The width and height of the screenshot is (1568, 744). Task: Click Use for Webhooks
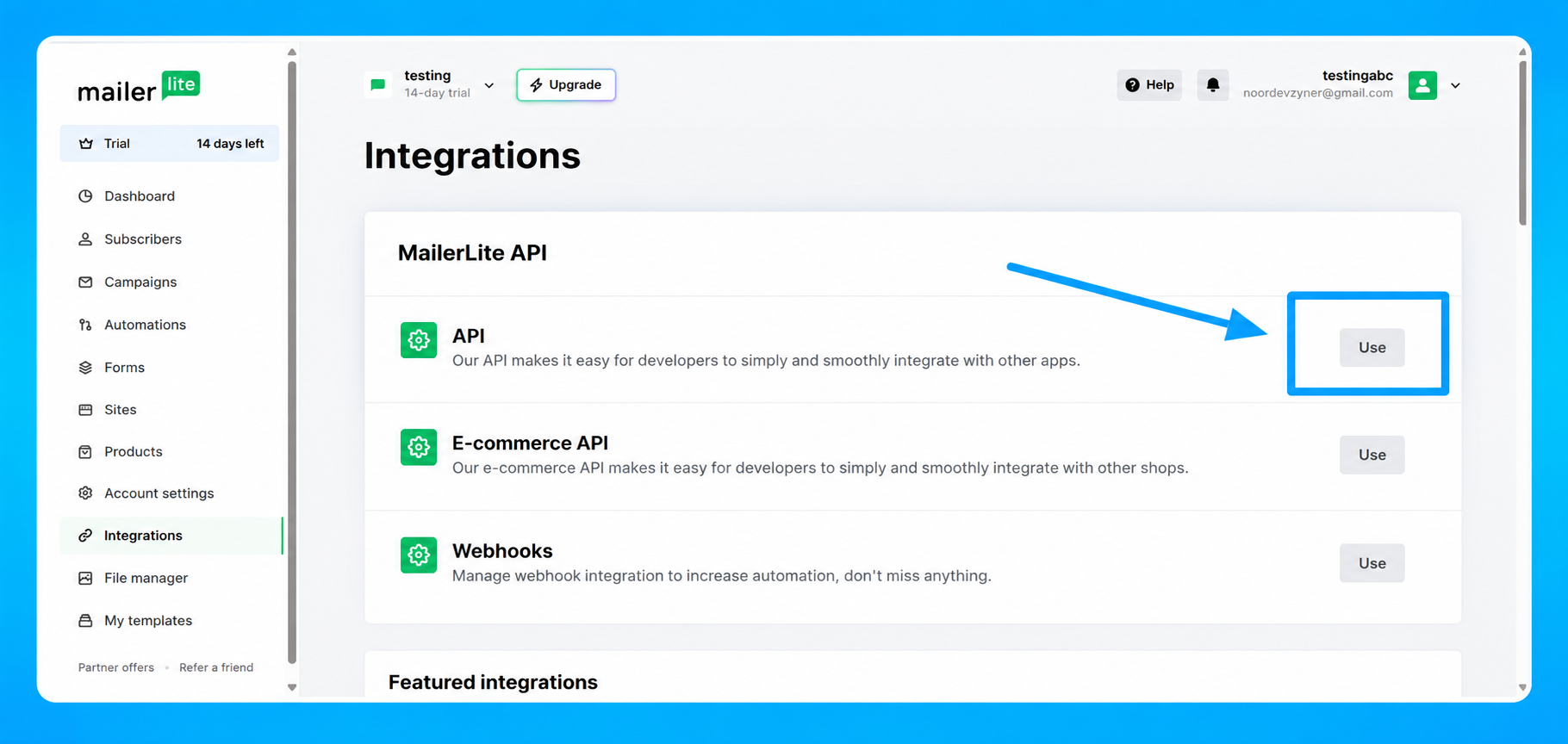[x=1372, y=563]
